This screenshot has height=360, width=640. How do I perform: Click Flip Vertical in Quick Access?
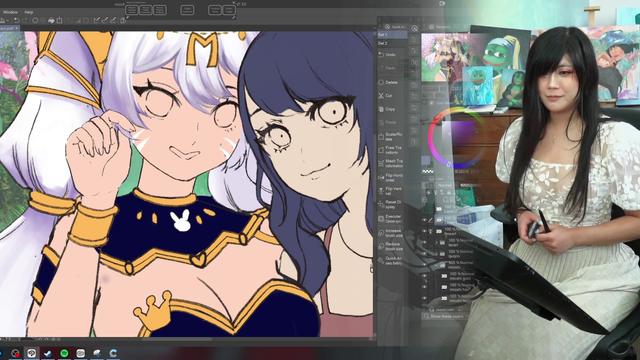(391, 191)
